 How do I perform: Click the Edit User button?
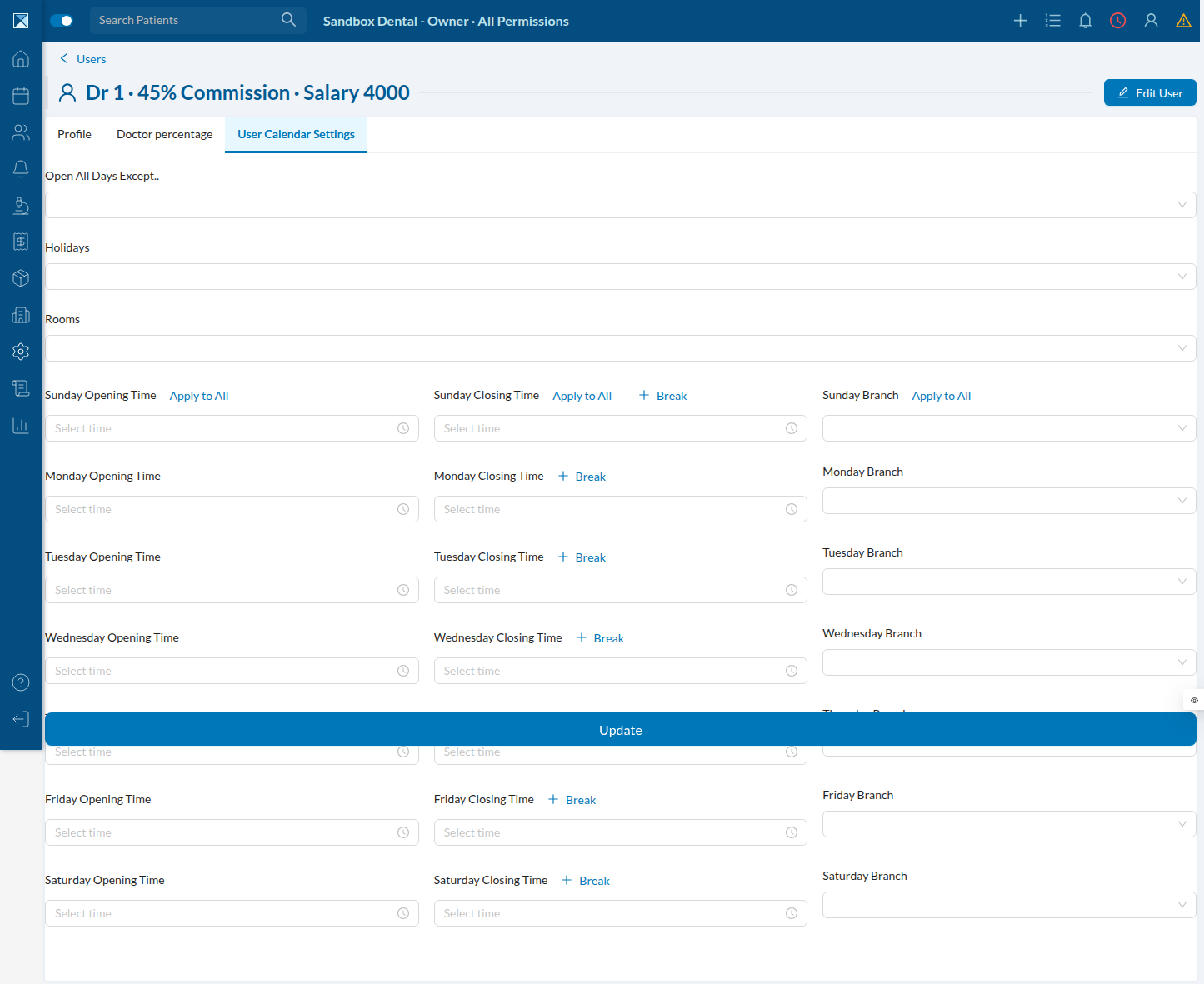[x=1150, y=92]
